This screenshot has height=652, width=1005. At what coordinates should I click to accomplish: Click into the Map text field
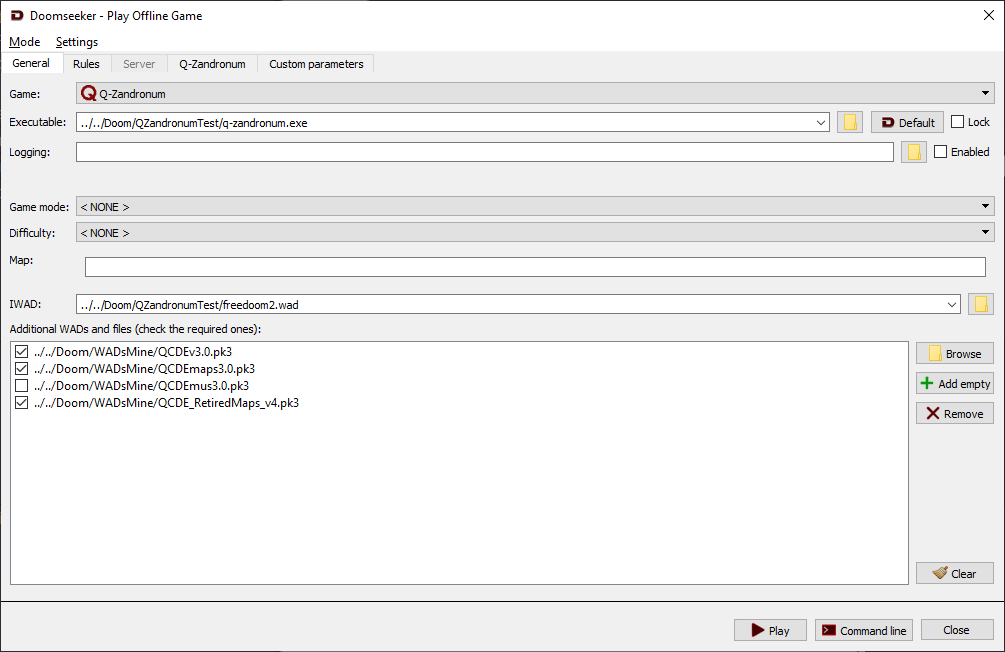coord(535,267)
